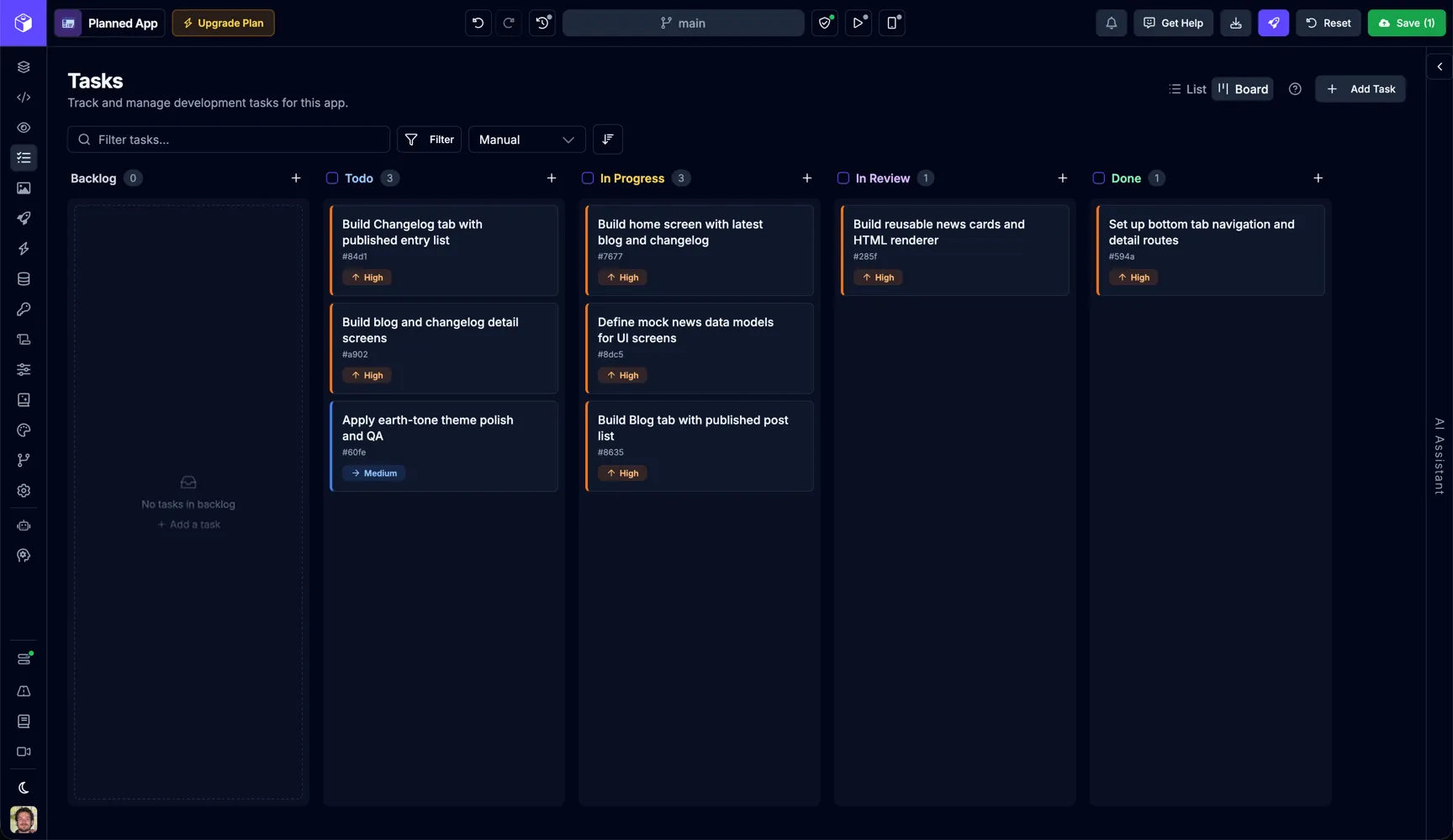The image size is (1453, 840).
Task: Toggle dark mode moon icon
Action: pos(24,788)
